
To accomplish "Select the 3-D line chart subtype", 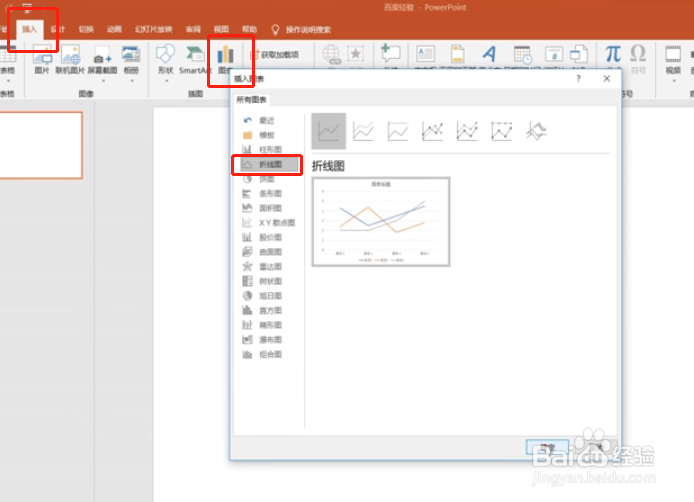I will (536, 131).
